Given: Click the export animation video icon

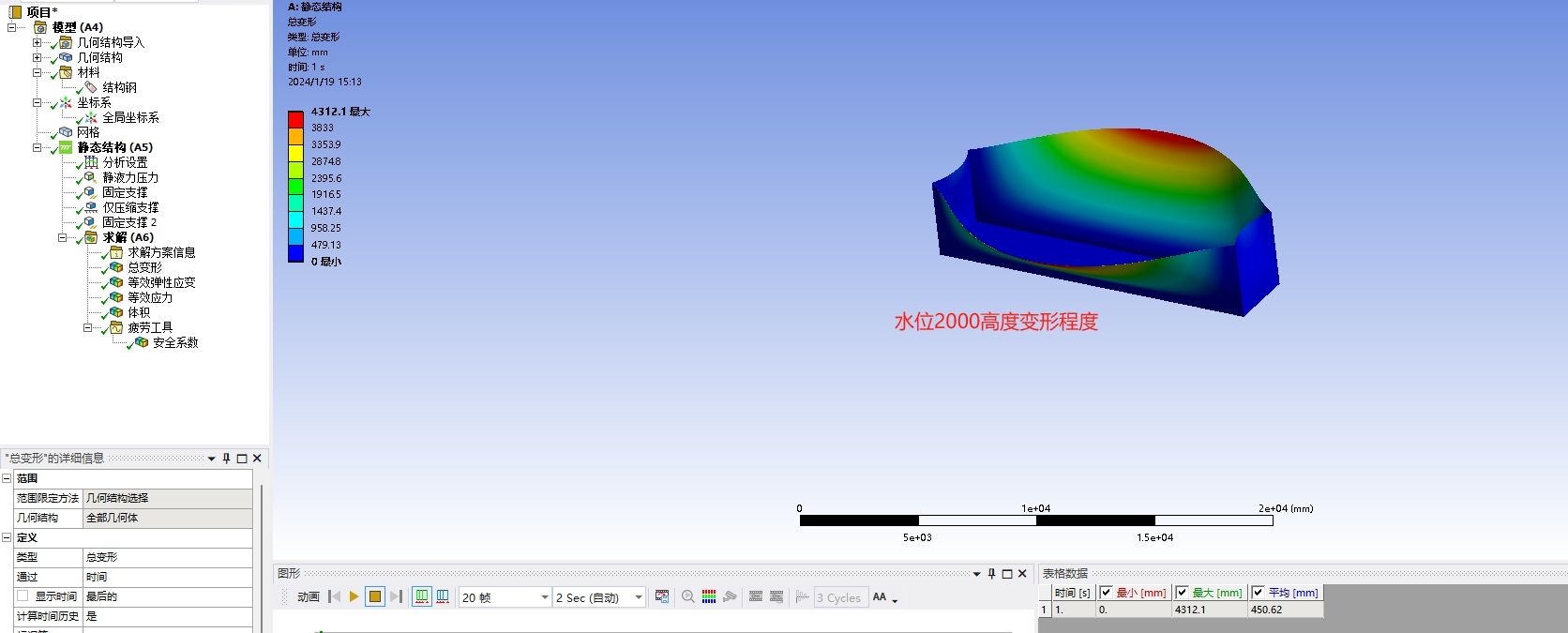Looking at the screenshot, I should point(662,596).
